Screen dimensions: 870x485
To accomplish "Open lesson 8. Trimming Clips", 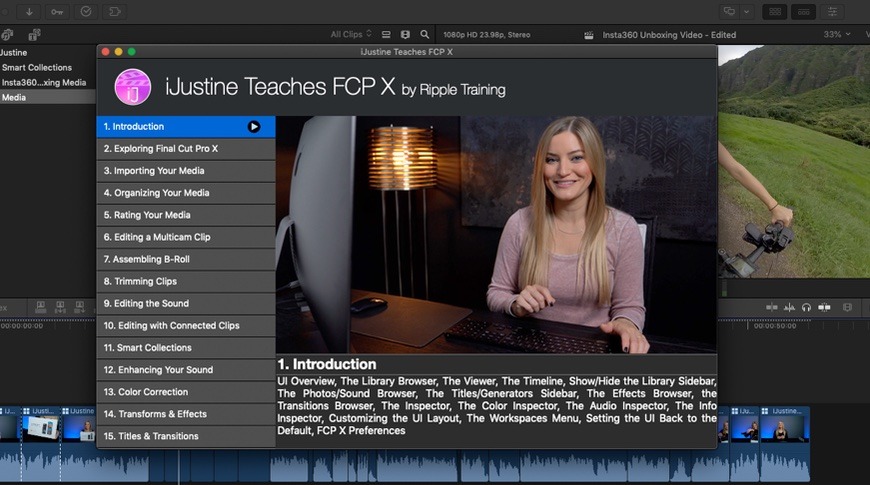I will [x=186, y=281].
